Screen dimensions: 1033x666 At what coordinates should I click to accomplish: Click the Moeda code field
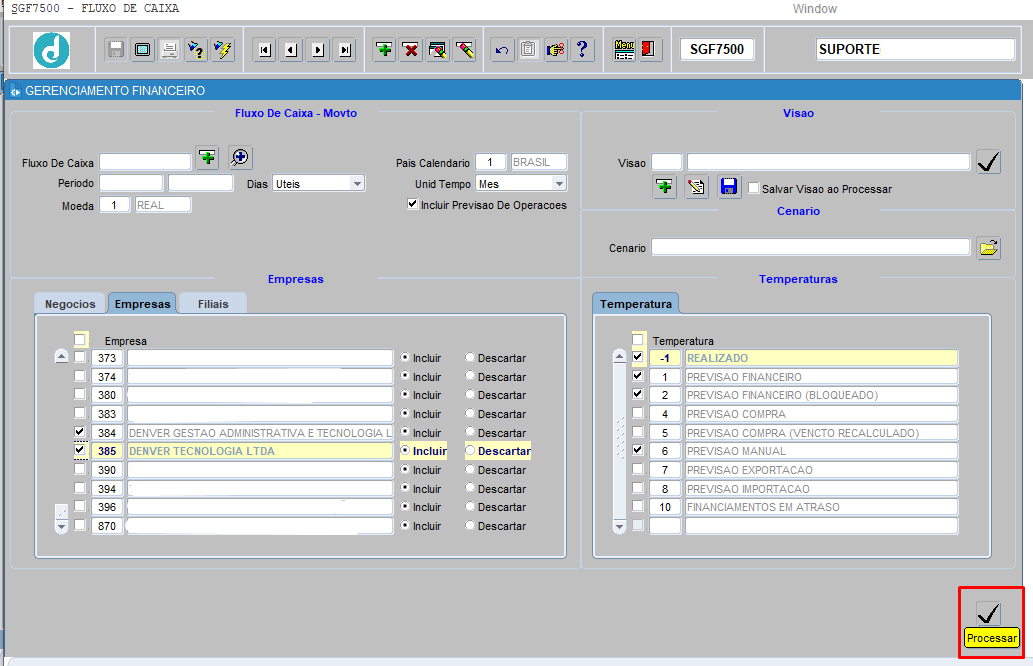pyautogui.click(x=115, y=205)
